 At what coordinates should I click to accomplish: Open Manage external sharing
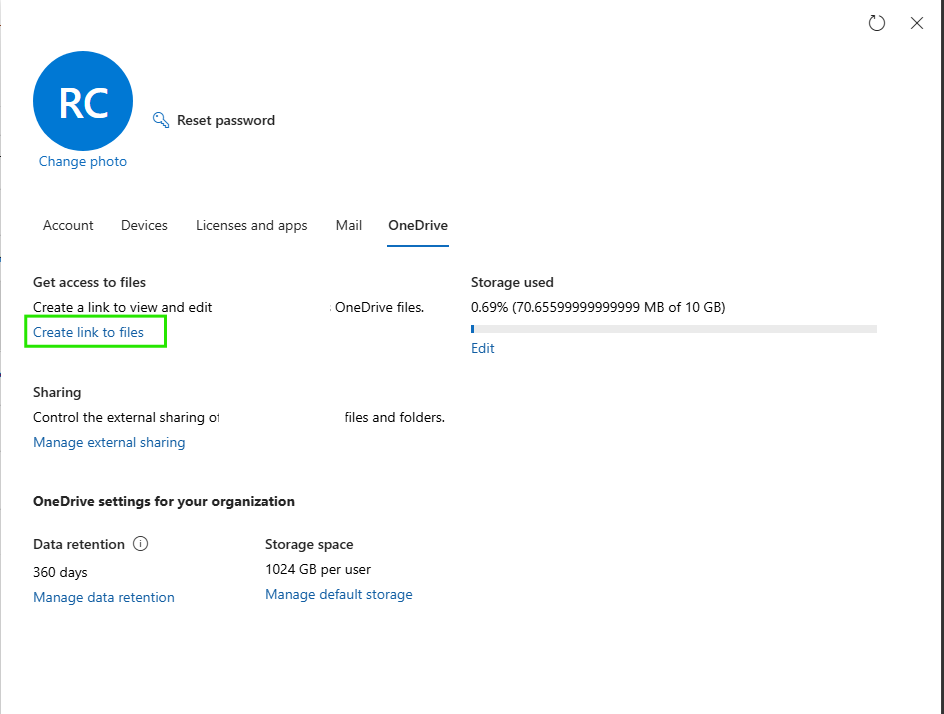pos(109,442)
